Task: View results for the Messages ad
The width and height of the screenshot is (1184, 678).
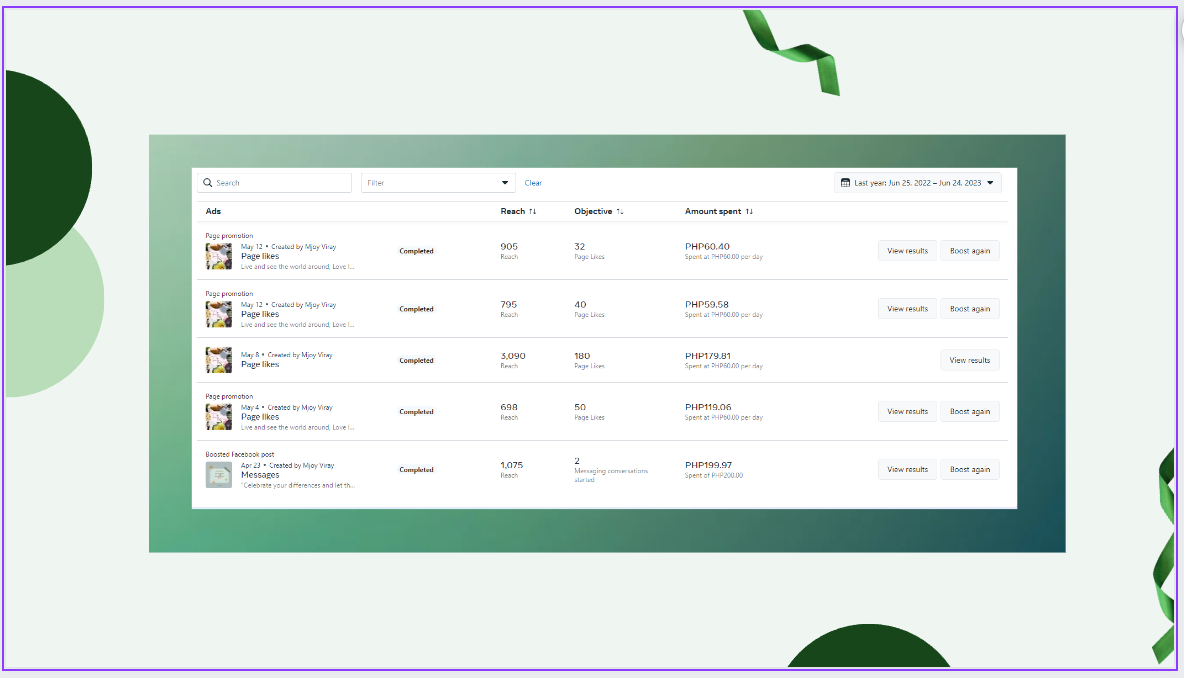Action: tap(908, 470)
